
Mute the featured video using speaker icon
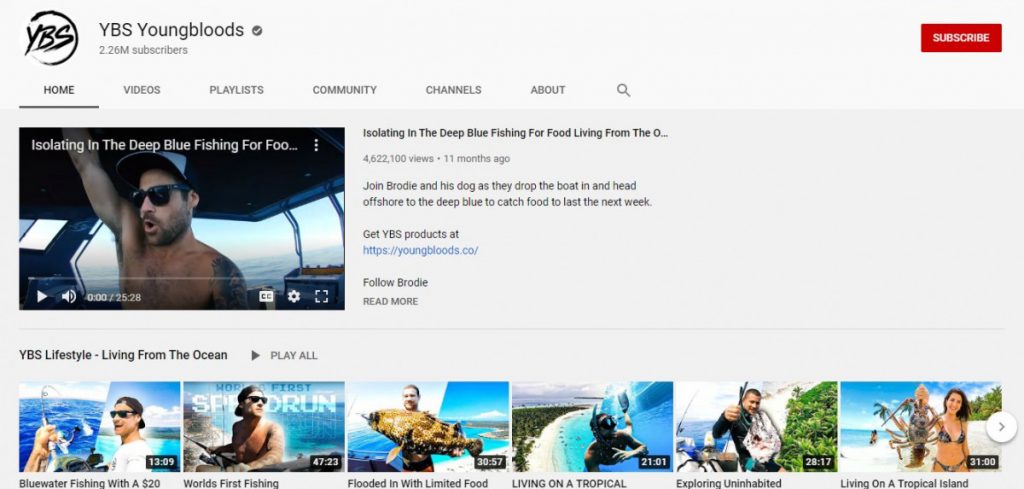point(69,296)
